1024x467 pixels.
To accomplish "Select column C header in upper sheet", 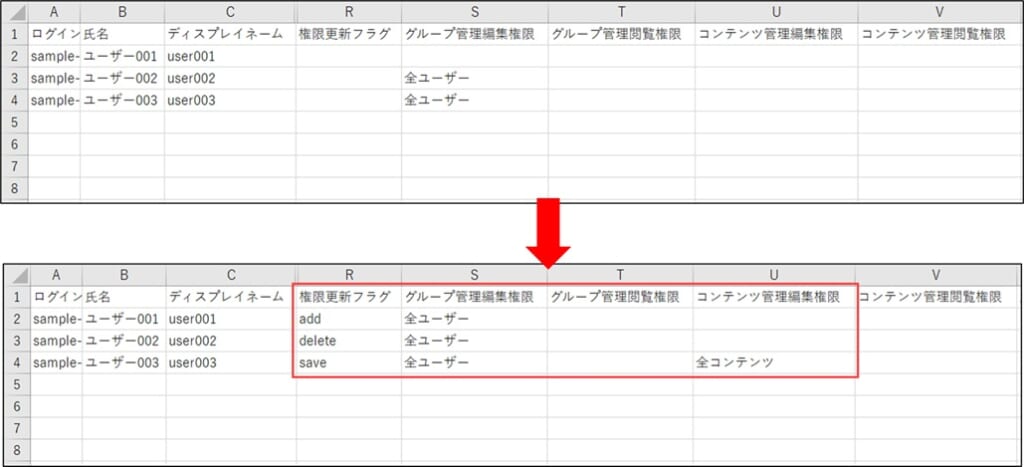I will pyautogui.click(x=230, y=12).
